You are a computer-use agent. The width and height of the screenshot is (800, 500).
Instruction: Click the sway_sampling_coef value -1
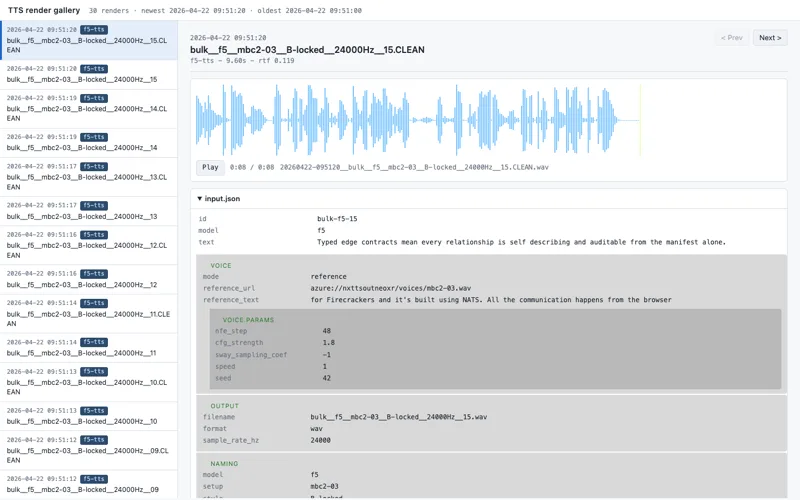[327, 355]
